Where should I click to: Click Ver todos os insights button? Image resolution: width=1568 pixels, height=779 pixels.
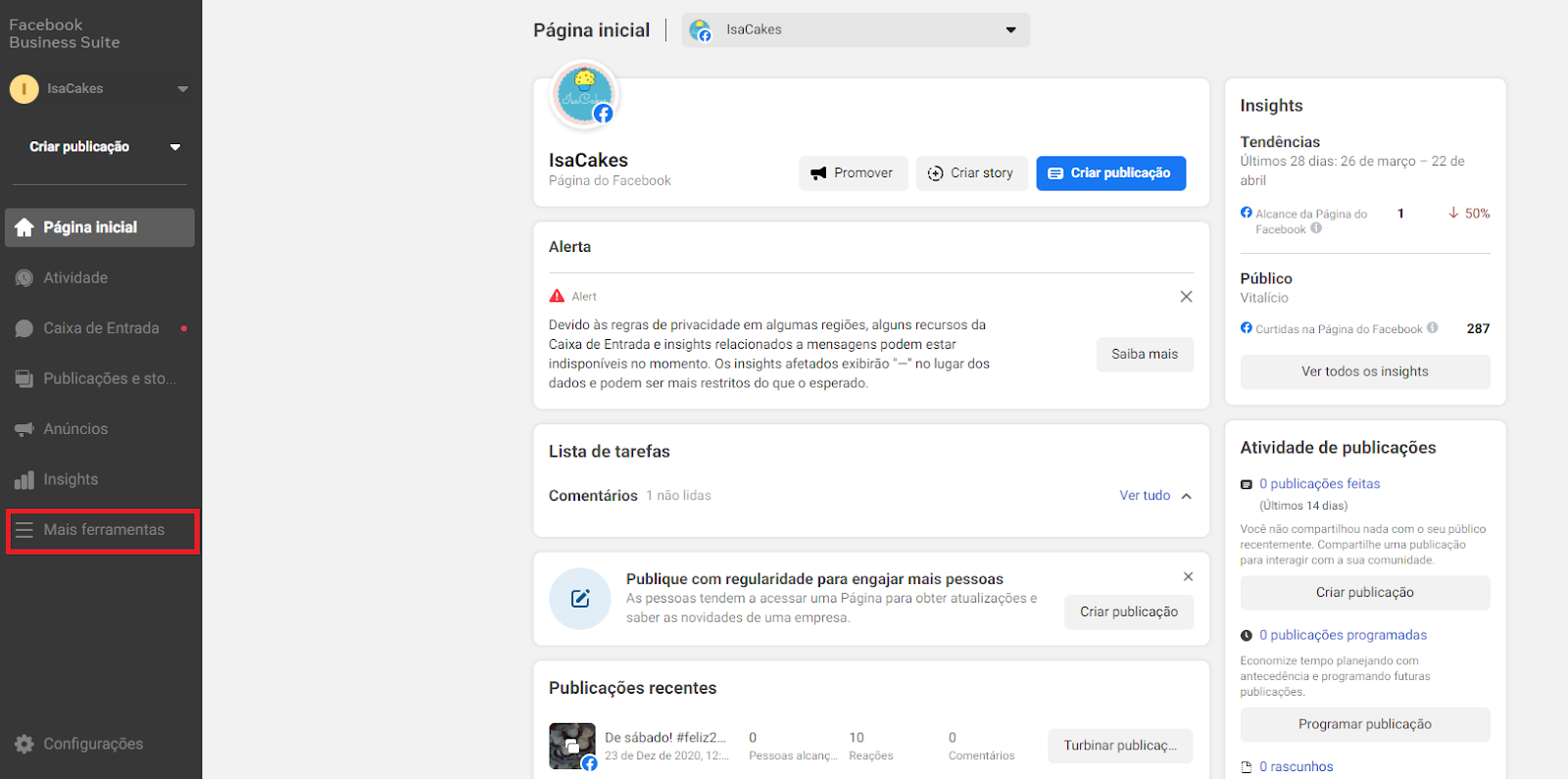pyautogui.click(x=1365, y=372)
